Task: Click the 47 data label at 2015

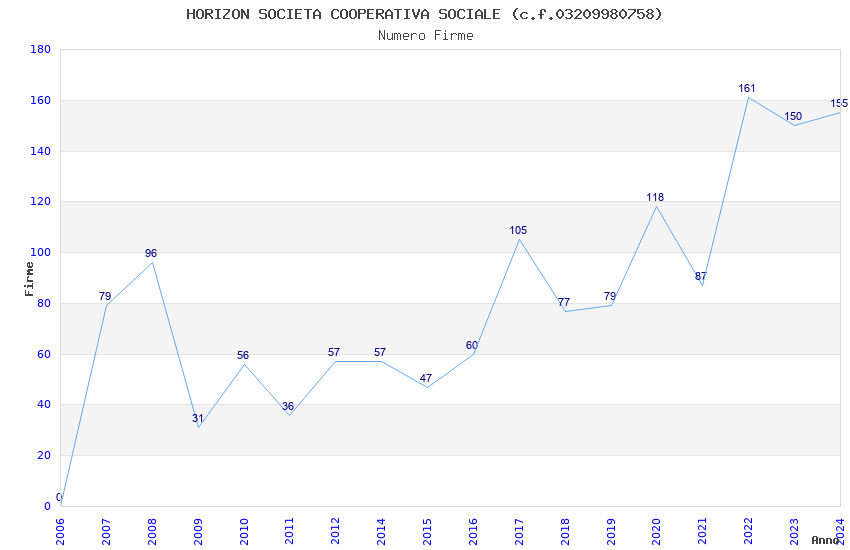Action: coord(426,378)
